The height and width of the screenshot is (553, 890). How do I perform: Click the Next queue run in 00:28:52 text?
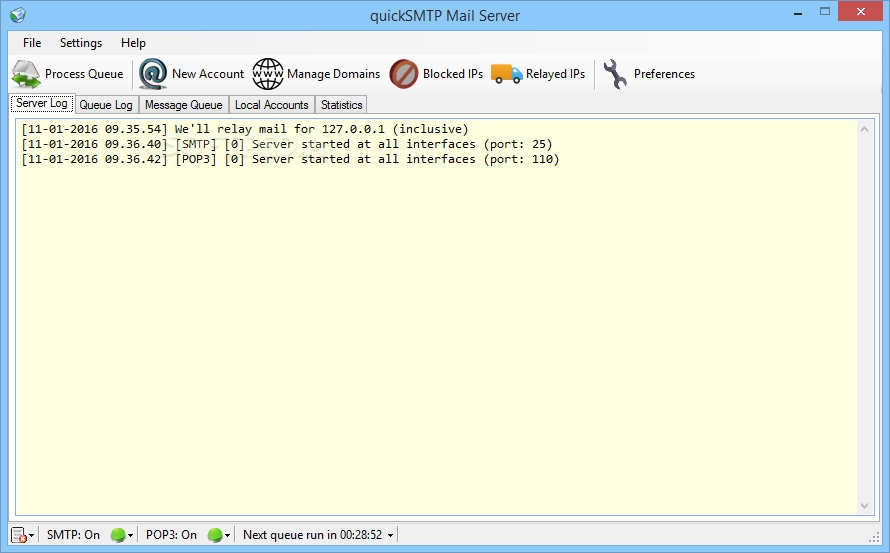(x=312, y=535)
